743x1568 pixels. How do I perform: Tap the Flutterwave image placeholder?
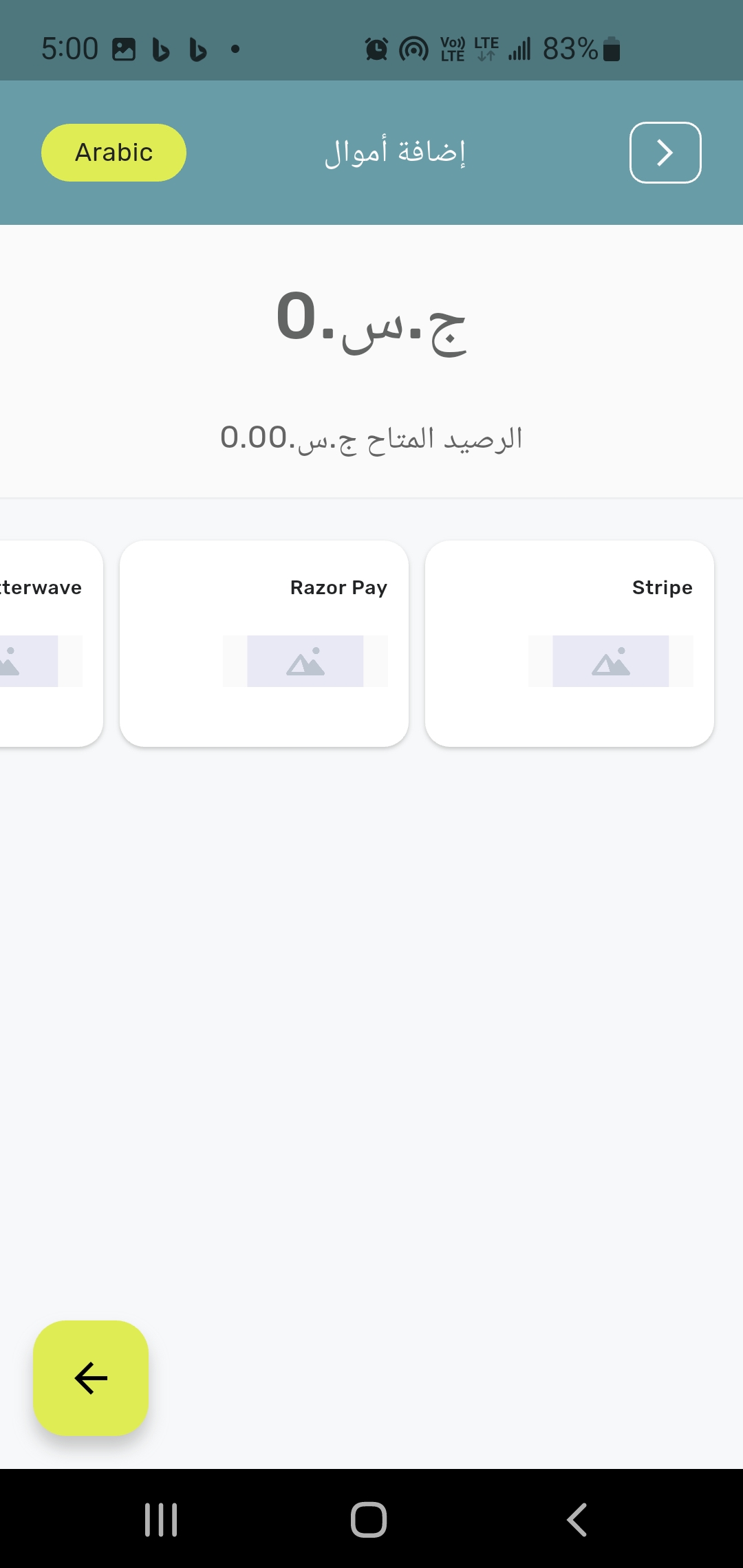click(x=28, y=661)
